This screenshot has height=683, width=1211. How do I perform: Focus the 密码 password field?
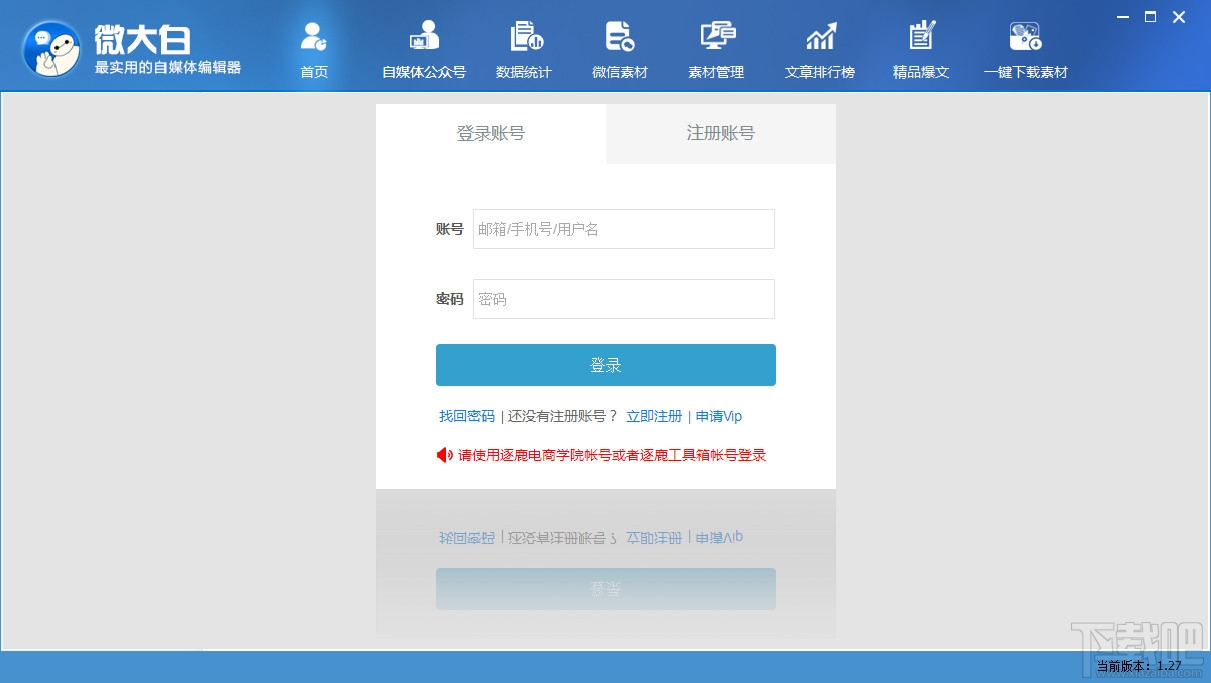(624, 299)
